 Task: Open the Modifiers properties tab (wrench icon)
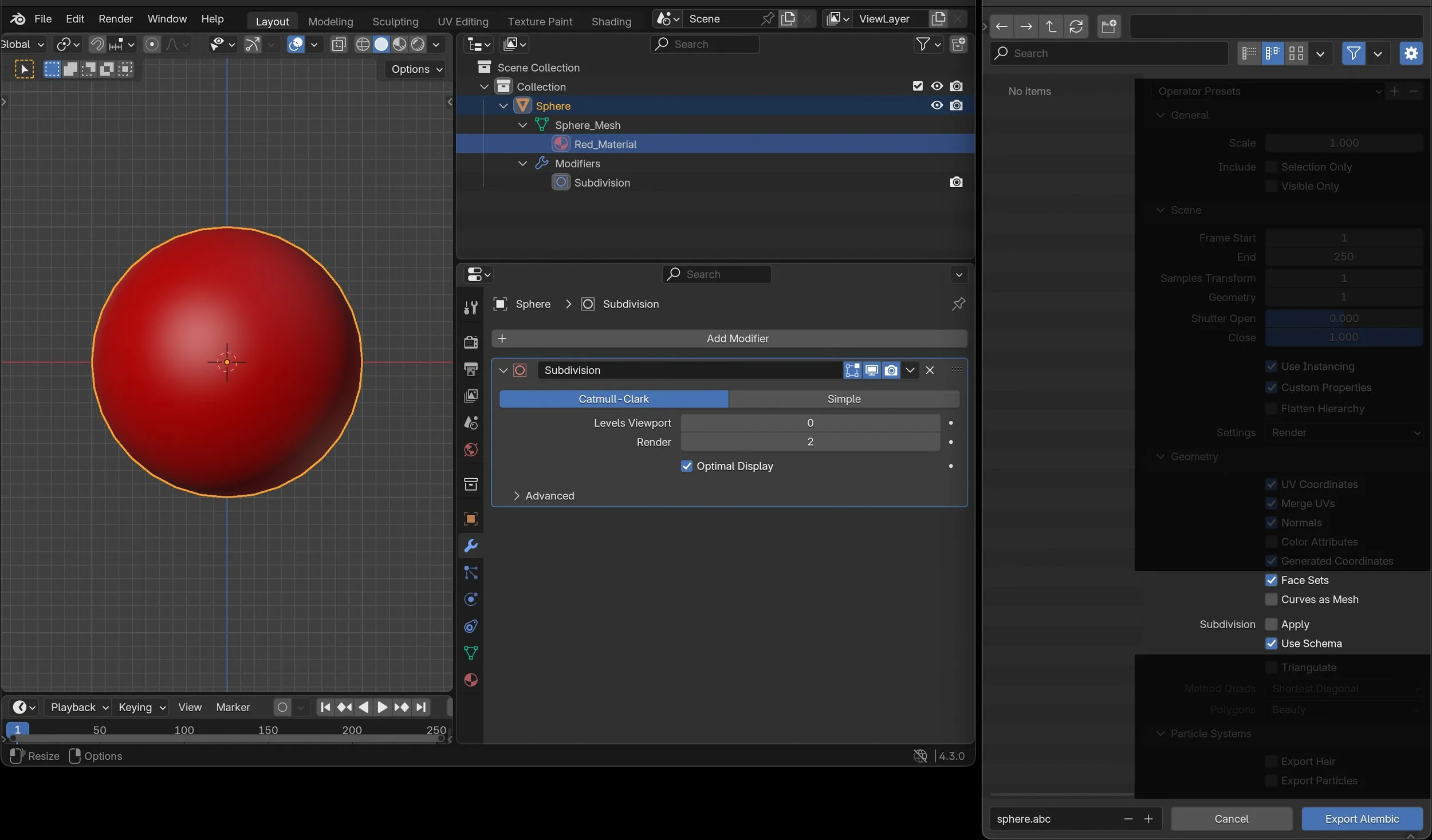471,546
